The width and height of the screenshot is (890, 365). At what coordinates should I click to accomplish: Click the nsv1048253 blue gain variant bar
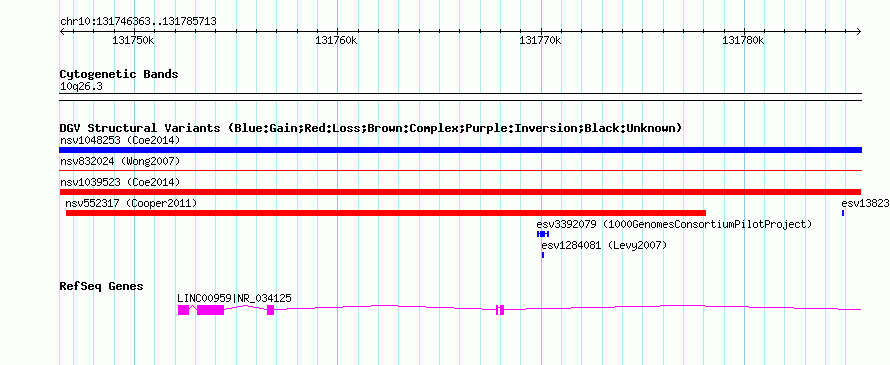coord(460,150)
